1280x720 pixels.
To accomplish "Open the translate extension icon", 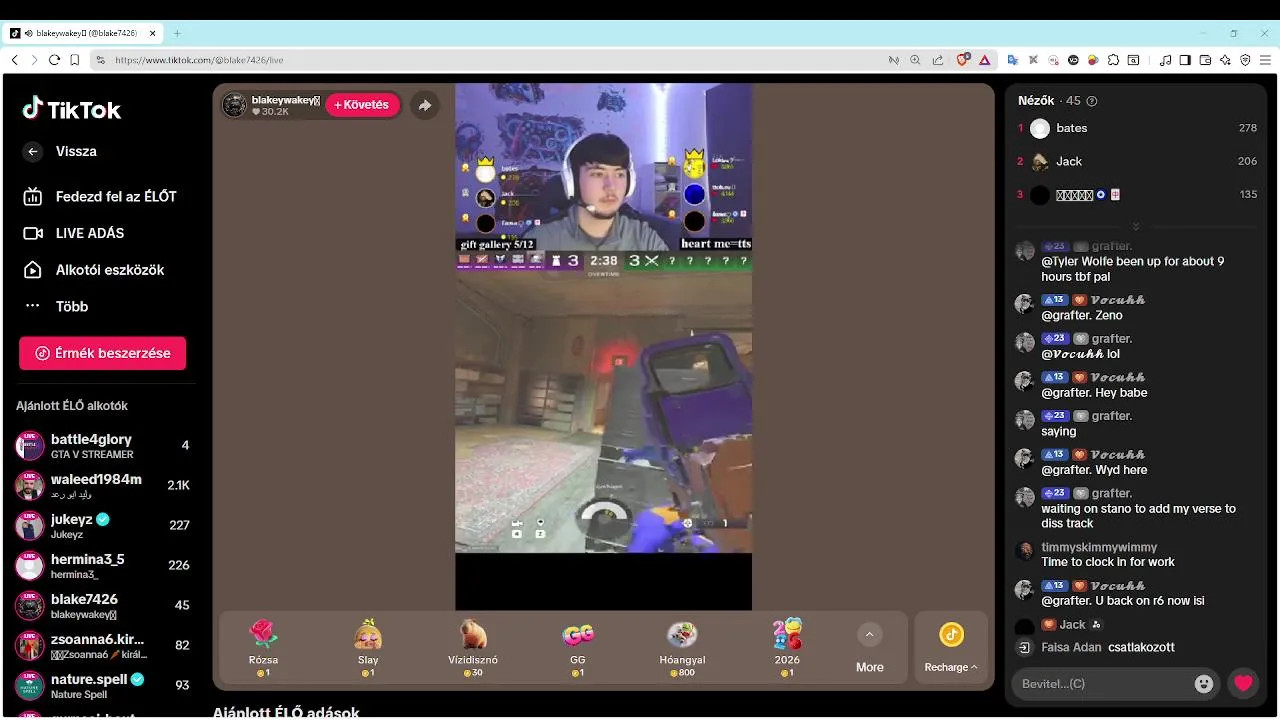I will pyautogui.click(x=1012, y=60).
